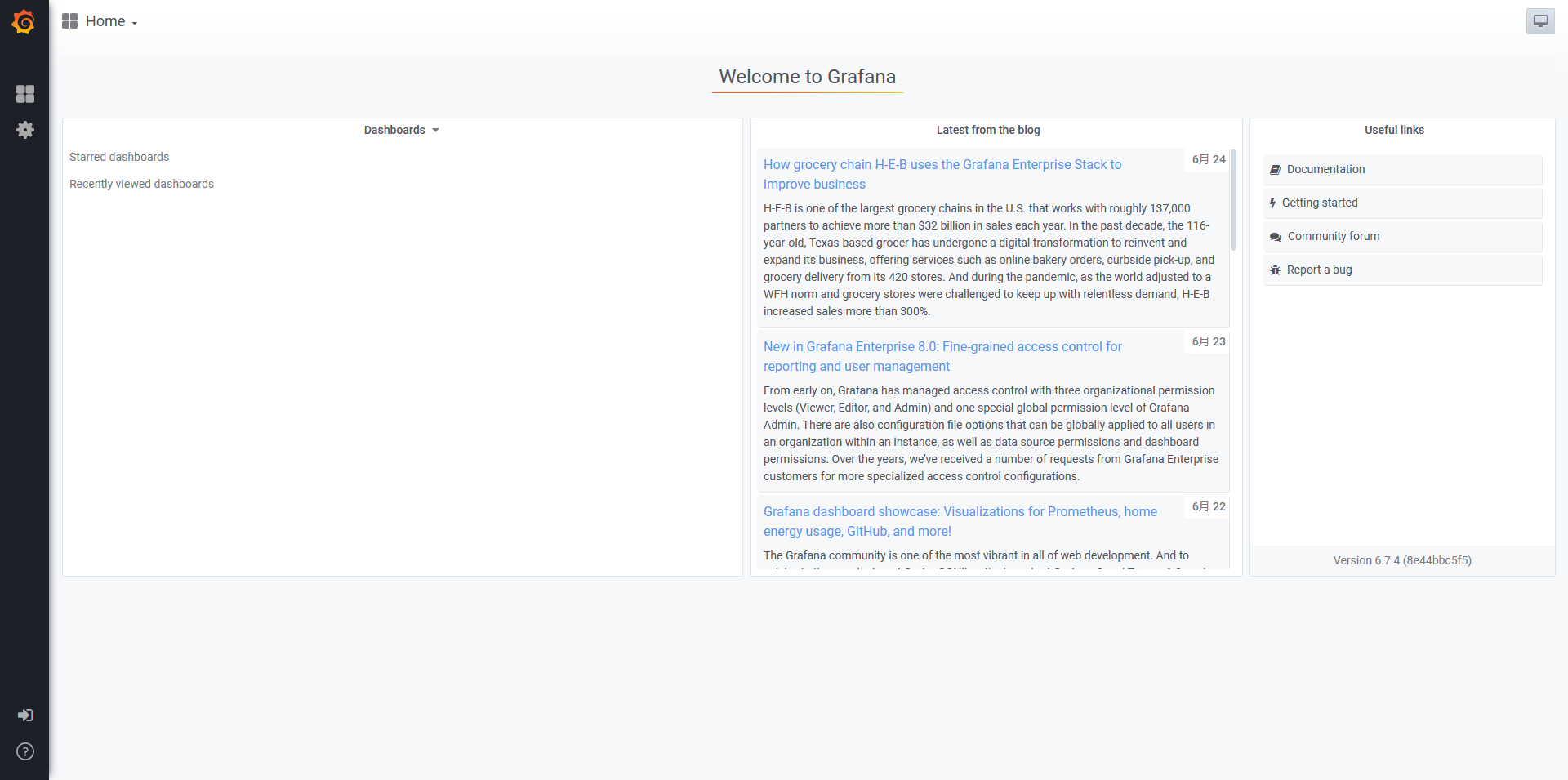The width and height of the screenshot is (1568, 780).
Task: Click the bug icon by Report a bug
Action: tap(1275, 270)
